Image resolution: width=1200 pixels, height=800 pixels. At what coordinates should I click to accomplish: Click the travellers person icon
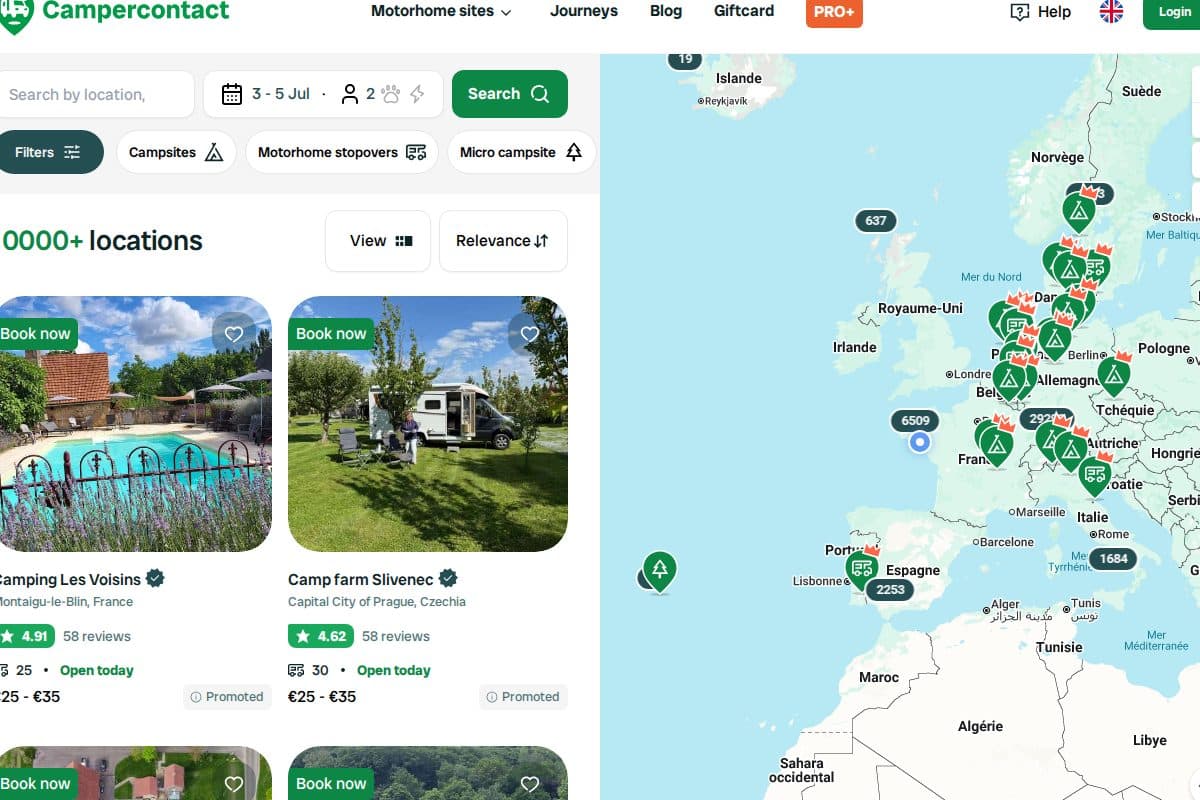click(x=350, y=94)
